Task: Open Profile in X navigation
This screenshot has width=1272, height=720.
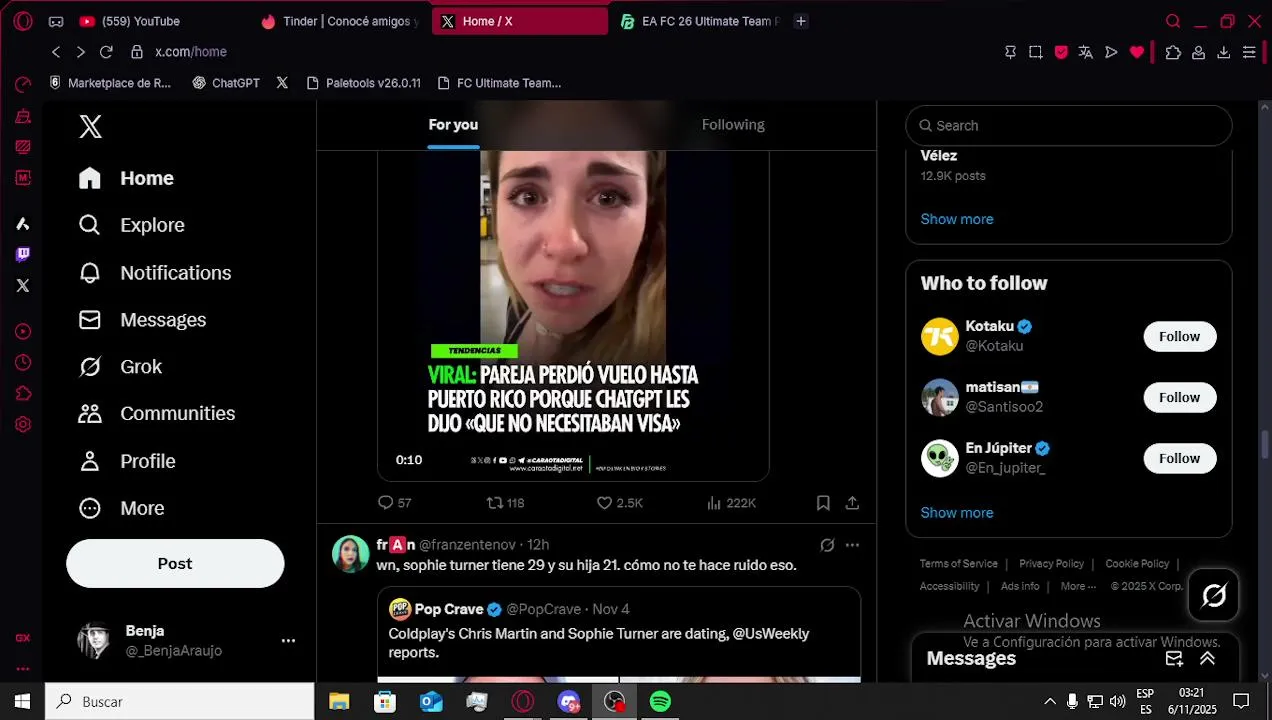Action: [x=127, y=461]
